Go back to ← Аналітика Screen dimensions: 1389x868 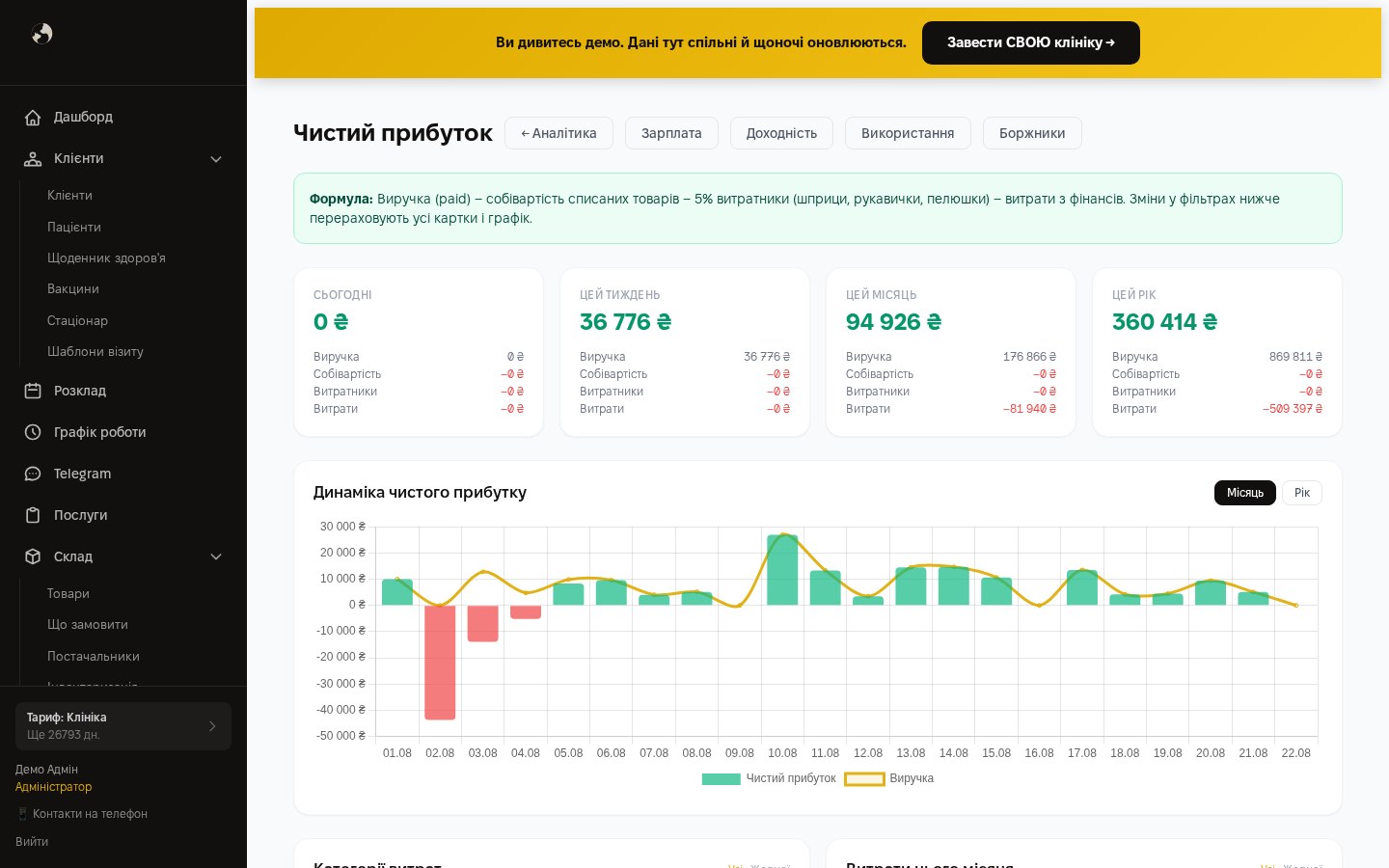pyautogui.click(x=558, y=133)
